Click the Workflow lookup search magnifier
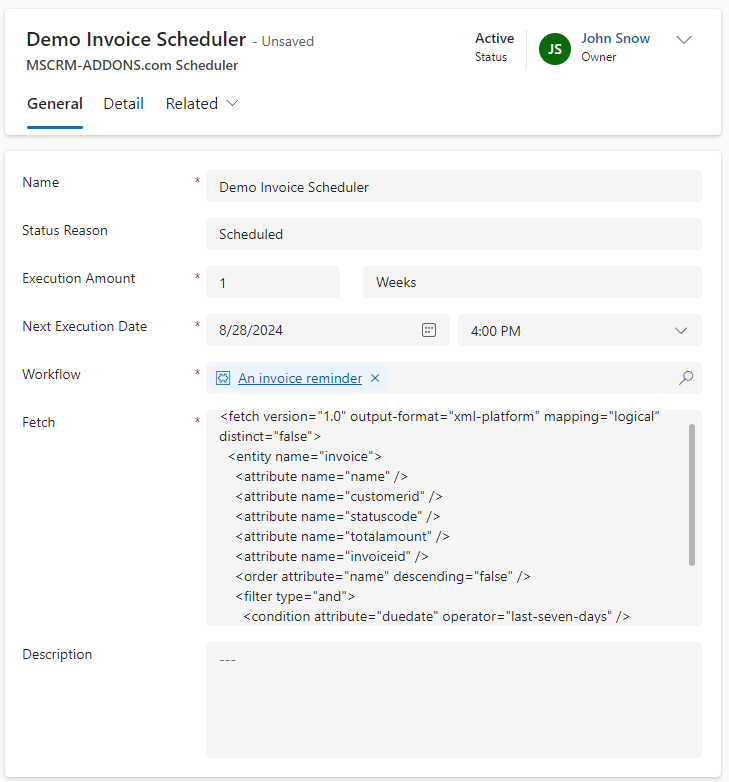The image size is (729, 782). [x=686, y=378]
